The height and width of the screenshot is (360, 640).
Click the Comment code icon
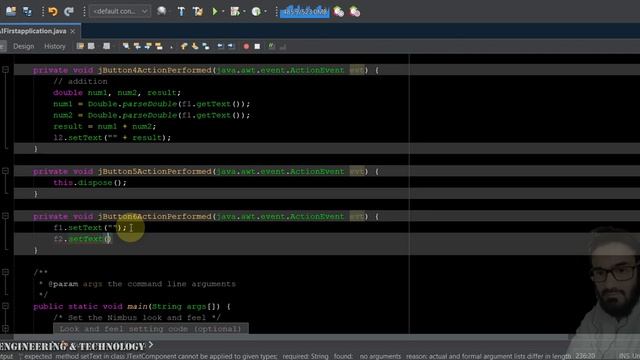[271, 47]
